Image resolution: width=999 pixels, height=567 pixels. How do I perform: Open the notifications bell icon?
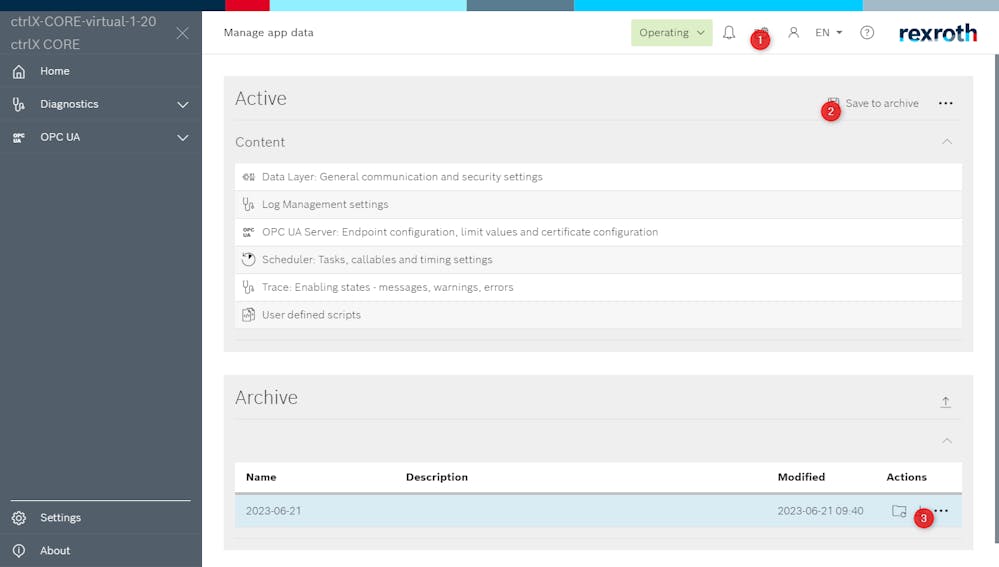click(729, 33)
